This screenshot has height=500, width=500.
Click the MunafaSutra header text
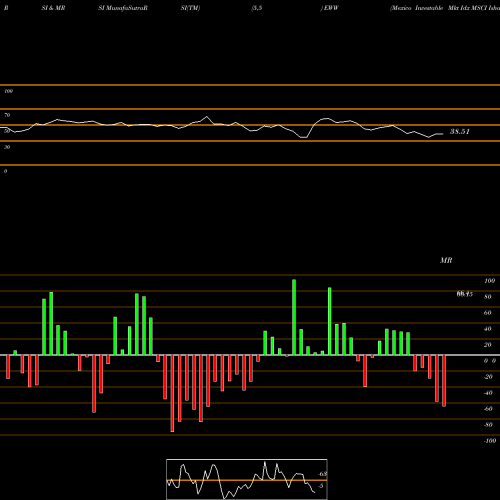[x=127, y=8]
